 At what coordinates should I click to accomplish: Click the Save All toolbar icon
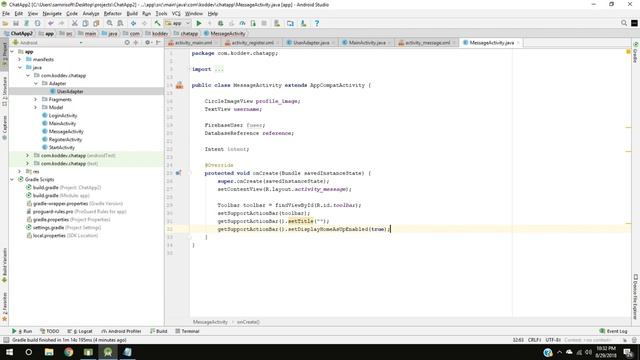16,23
